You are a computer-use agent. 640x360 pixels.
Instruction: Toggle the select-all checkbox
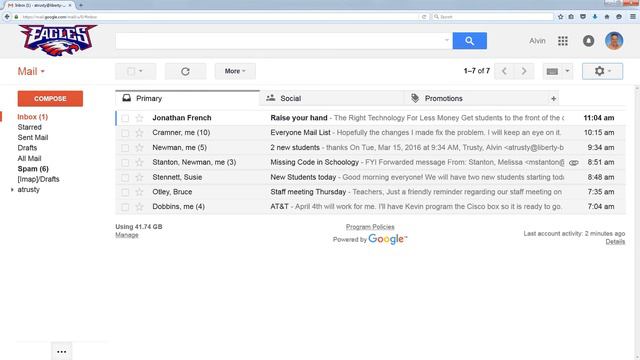point(131,71)
